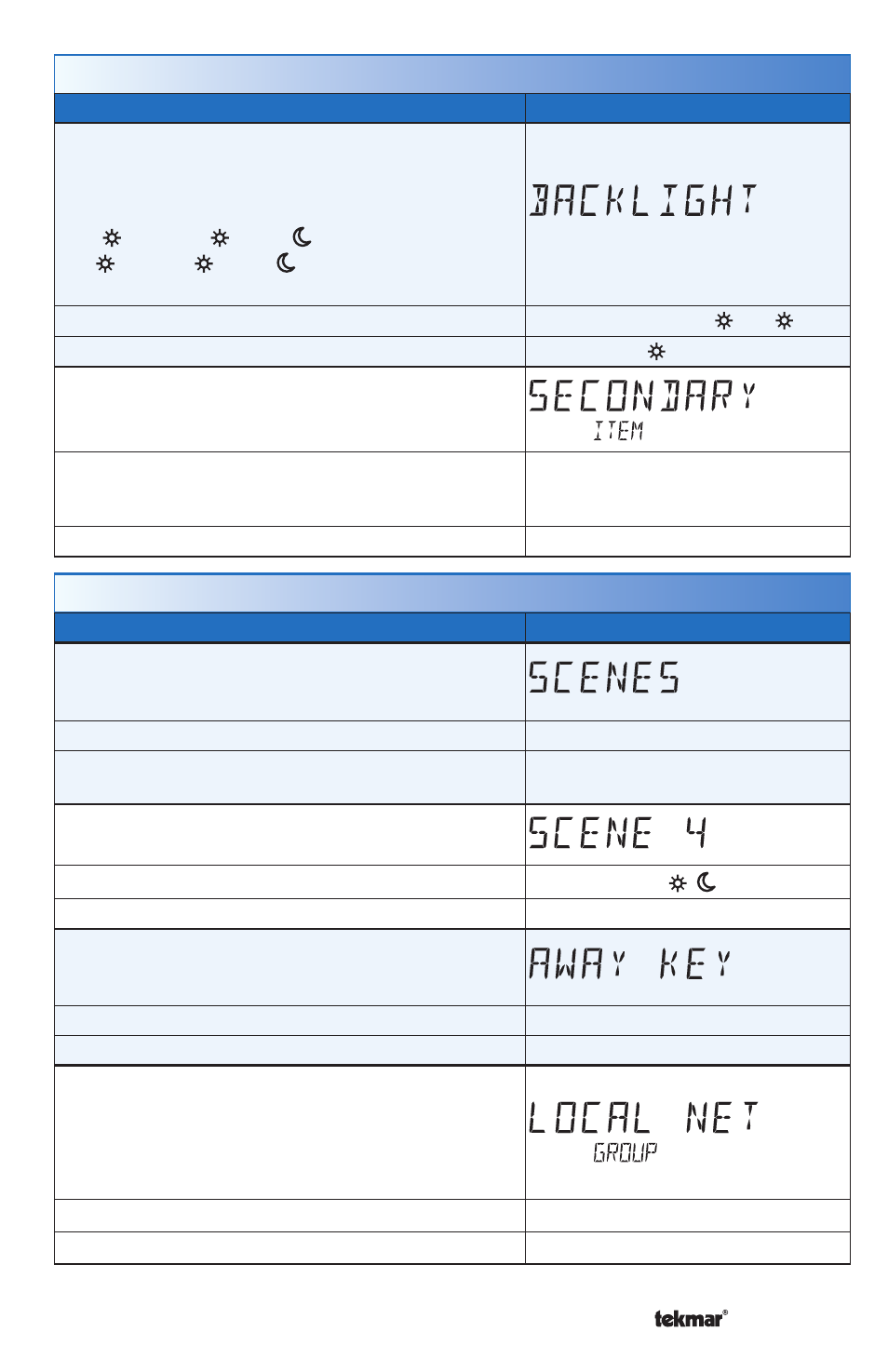Click the leftmost sun icon in upper BACKLIGHT icon row
888x1372 pixels.
pos(112,237)
